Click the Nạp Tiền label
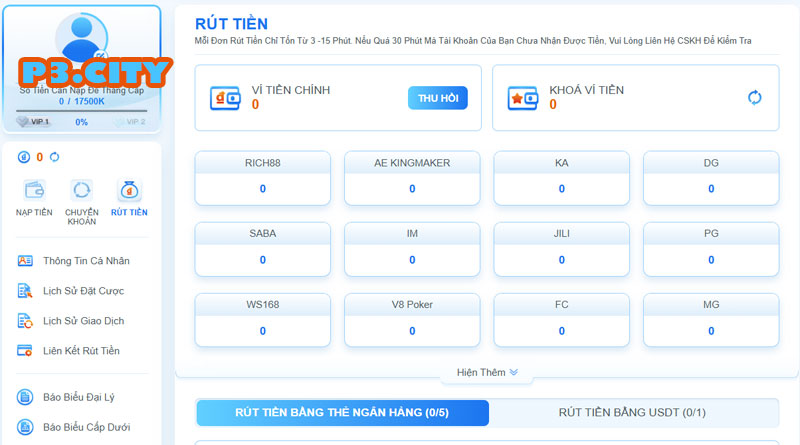Image resolution: width=800 pixels, height=445 pixels. click(34, 212)
